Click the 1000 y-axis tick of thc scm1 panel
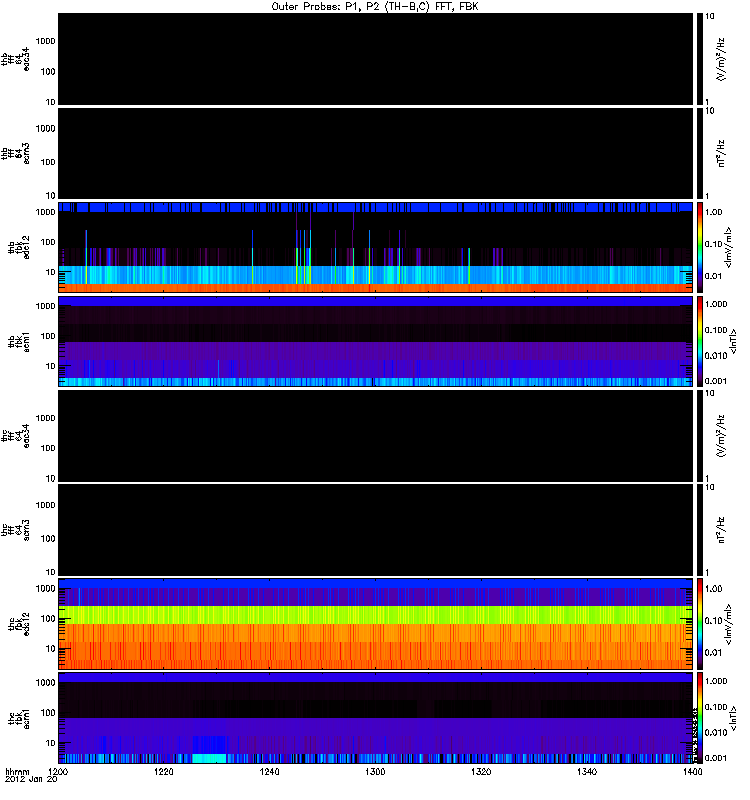 click(x=45, y=683)
